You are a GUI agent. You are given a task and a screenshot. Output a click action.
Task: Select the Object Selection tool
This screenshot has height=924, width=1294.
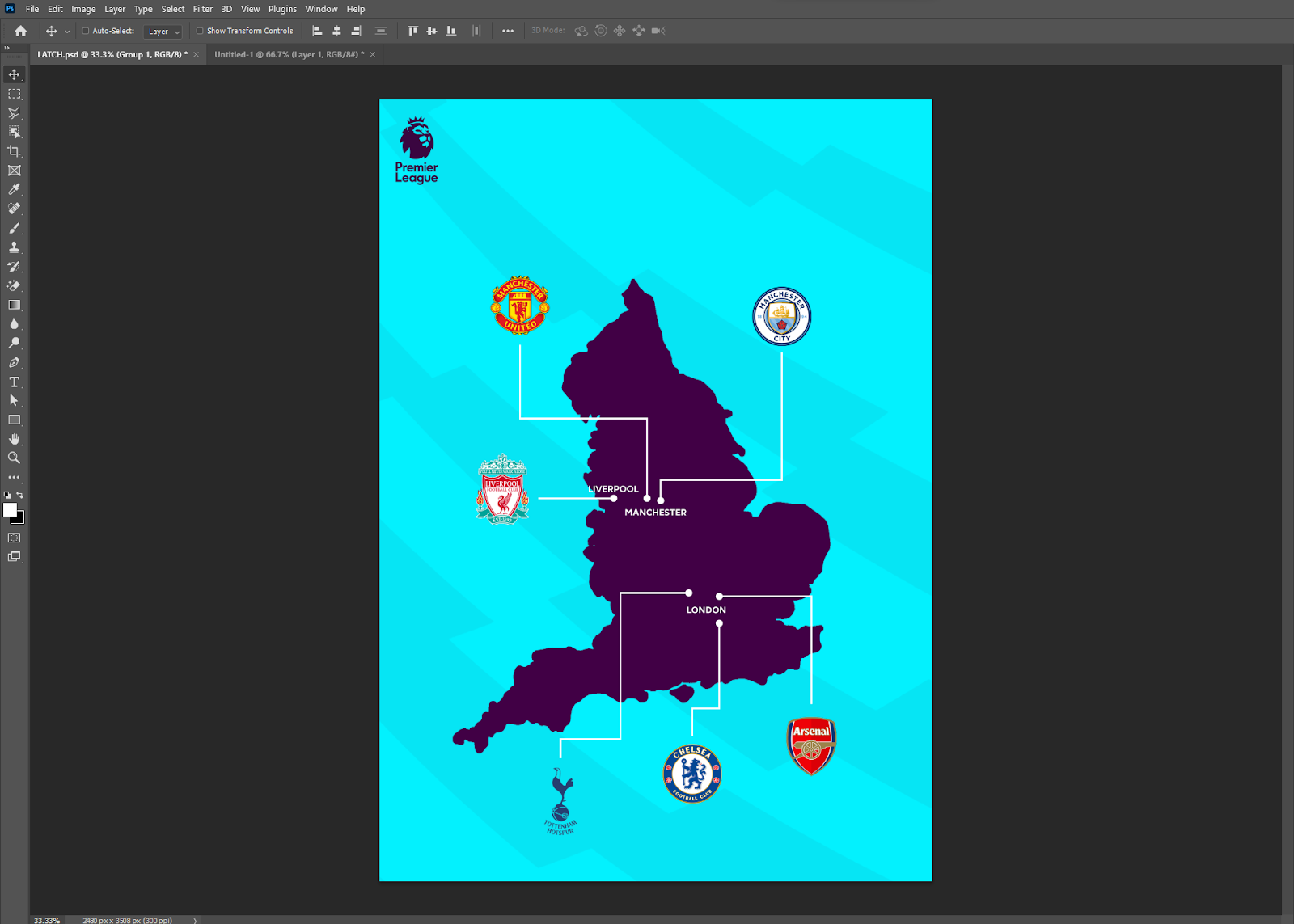[x=15, y=132]
